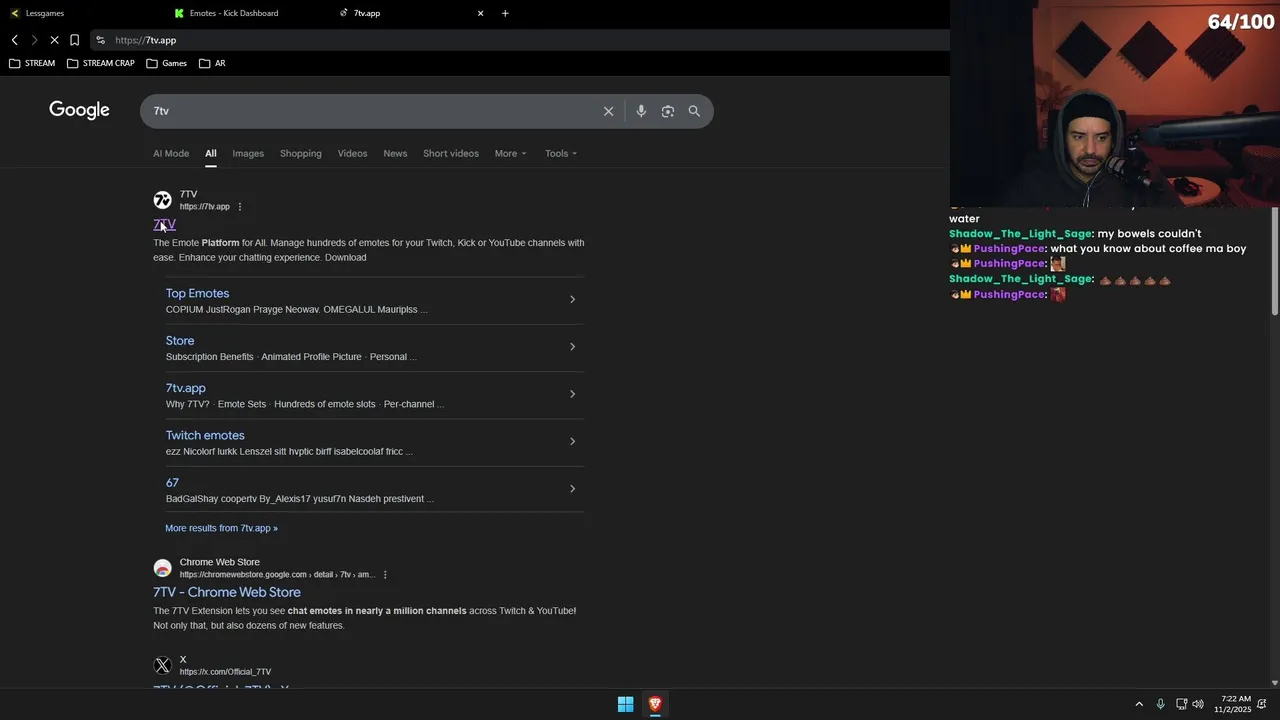The image size is (1280, 720).
Task: Show hidden system tray icons
Action: 1139,704
